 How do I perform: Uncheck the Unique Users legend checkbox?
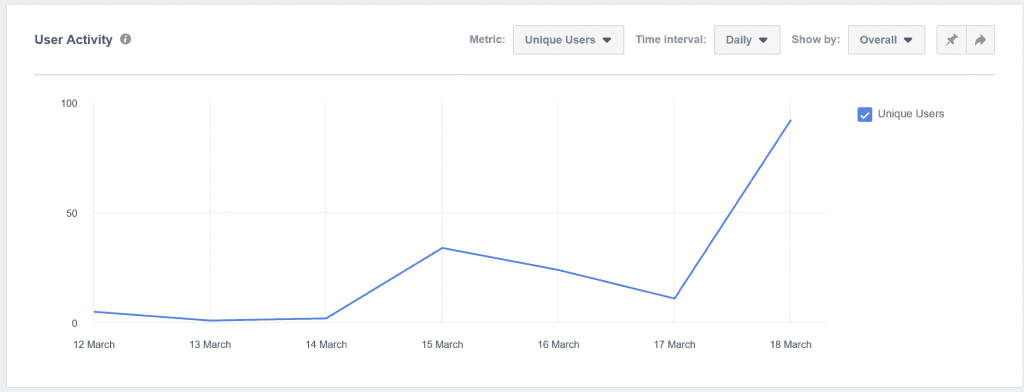tap(865, 114)
